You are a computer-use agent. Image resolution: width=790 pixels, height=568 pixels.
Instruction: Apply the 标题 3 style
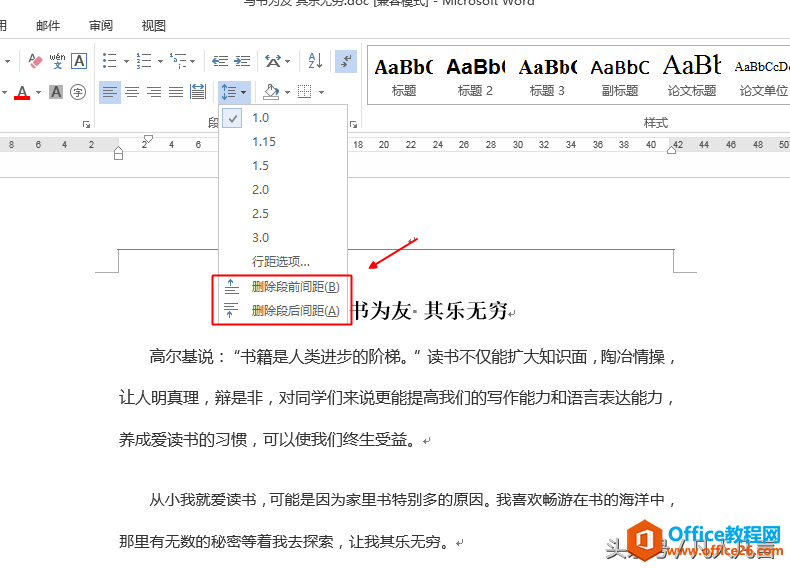pyautogui.click(x=547, y=77)
